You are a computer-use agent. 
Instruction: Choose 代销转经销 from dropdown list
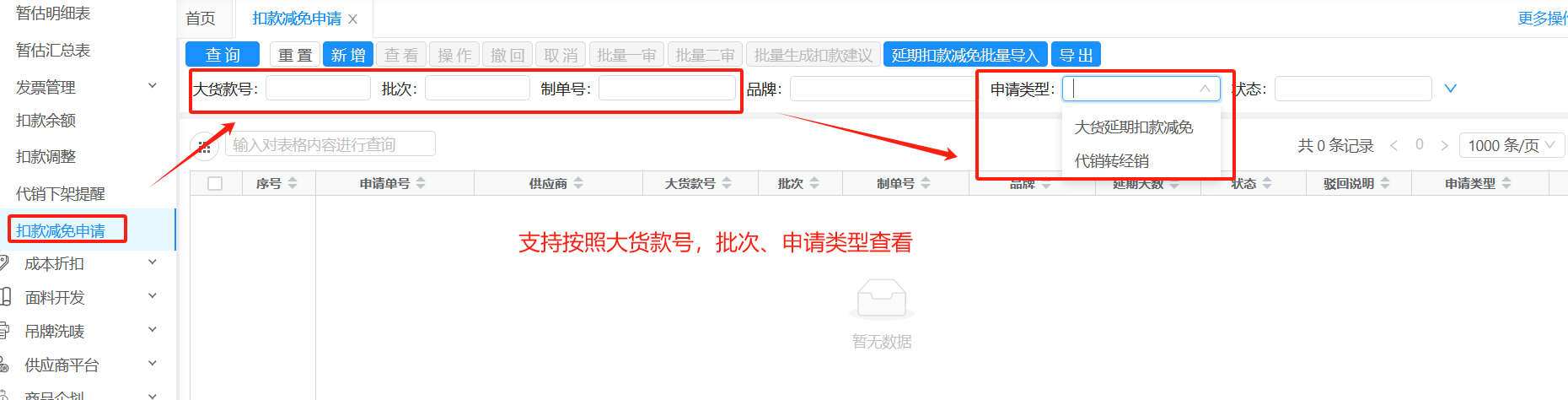pos(1111,161)
